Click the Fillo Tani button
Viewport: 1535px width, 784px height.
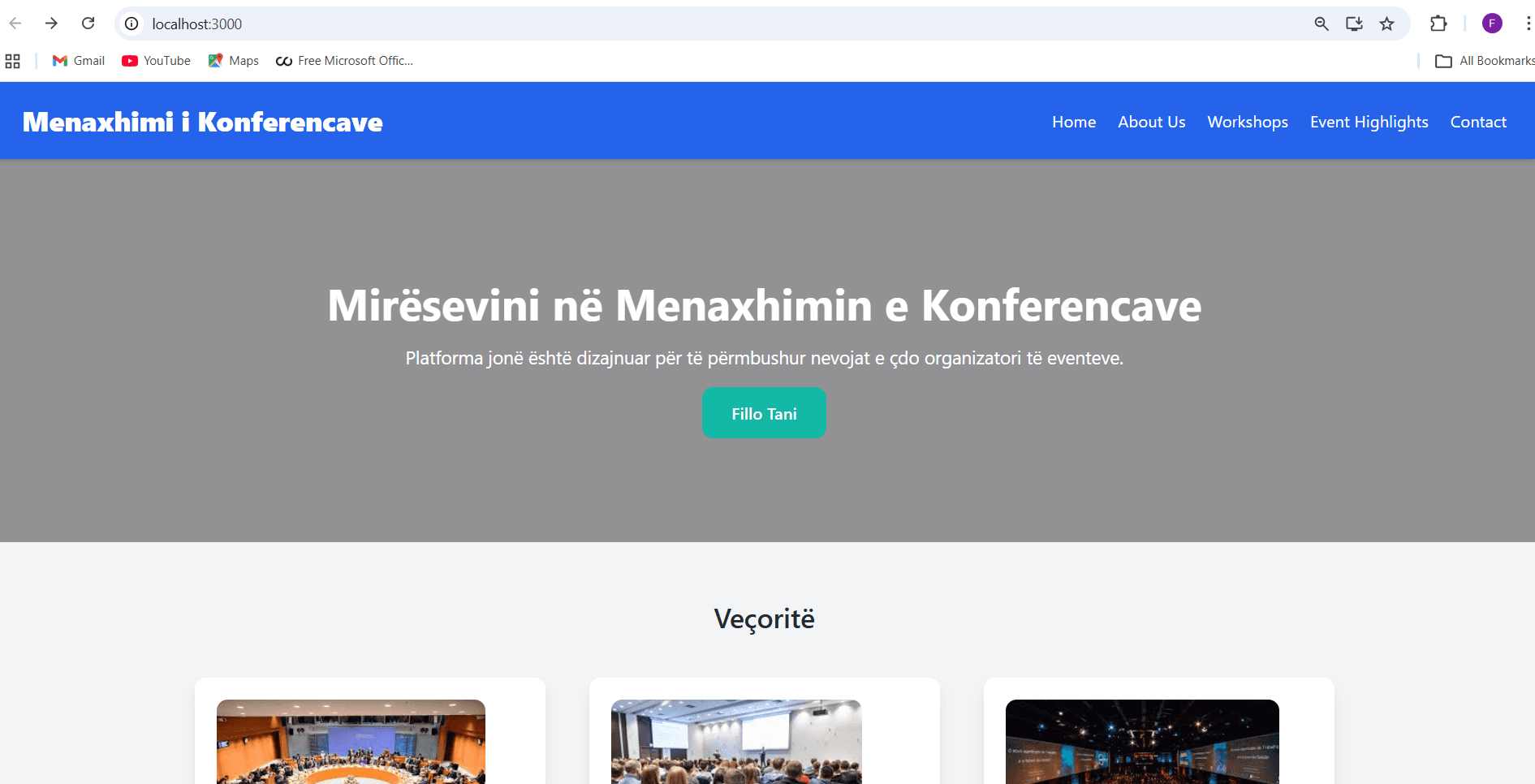763,412
